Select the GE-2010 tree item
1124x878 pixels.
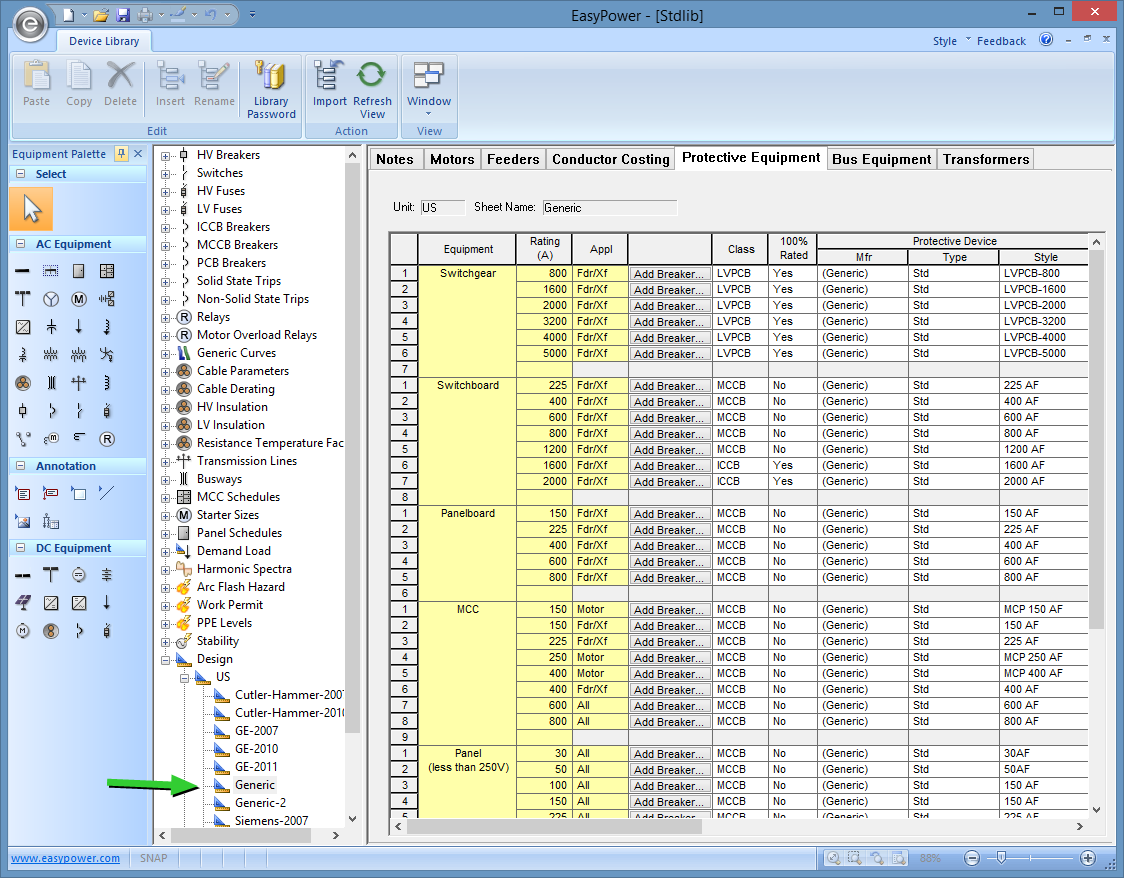pos(256,749)
